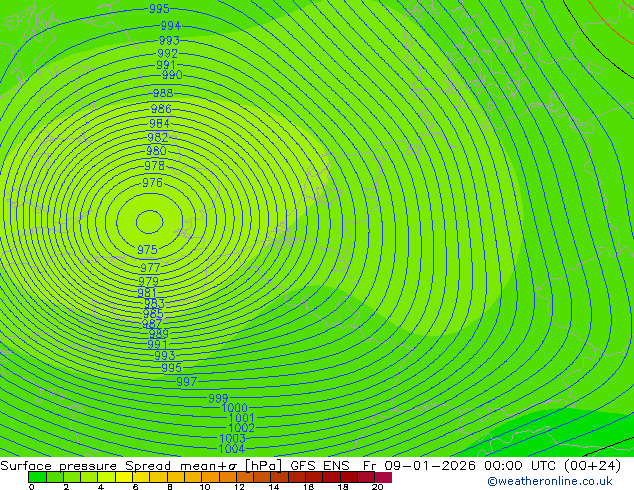The height and width of the screenshot is (490, 634).
Task: Click the 994 isobar label
Action: [x=170, y=25]
